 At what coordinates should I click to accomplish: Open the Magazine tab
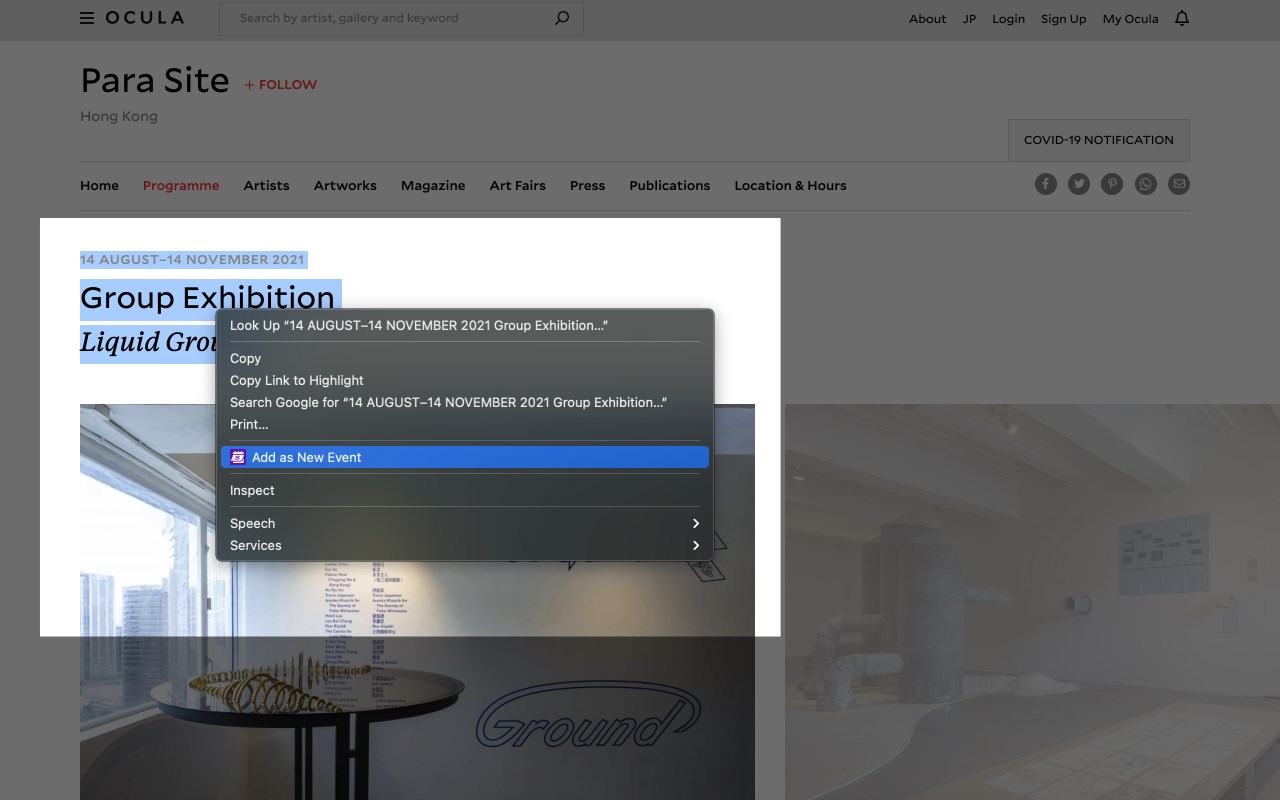coord(433,185)
